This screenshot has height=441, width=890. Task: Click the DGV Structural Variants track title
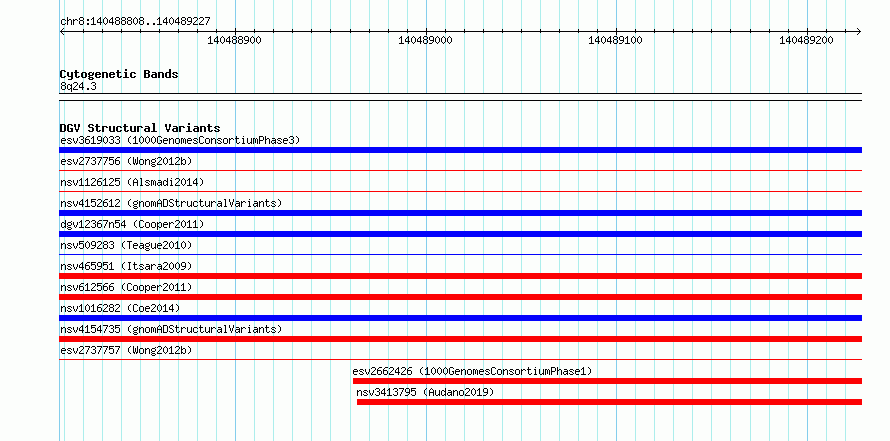pyautogui.click(x=140, y=128)
